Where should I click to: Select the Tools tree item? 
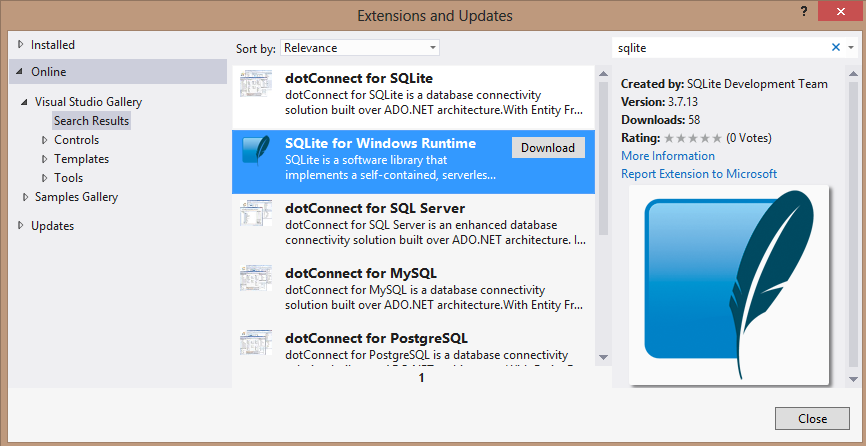click(68, 178)
